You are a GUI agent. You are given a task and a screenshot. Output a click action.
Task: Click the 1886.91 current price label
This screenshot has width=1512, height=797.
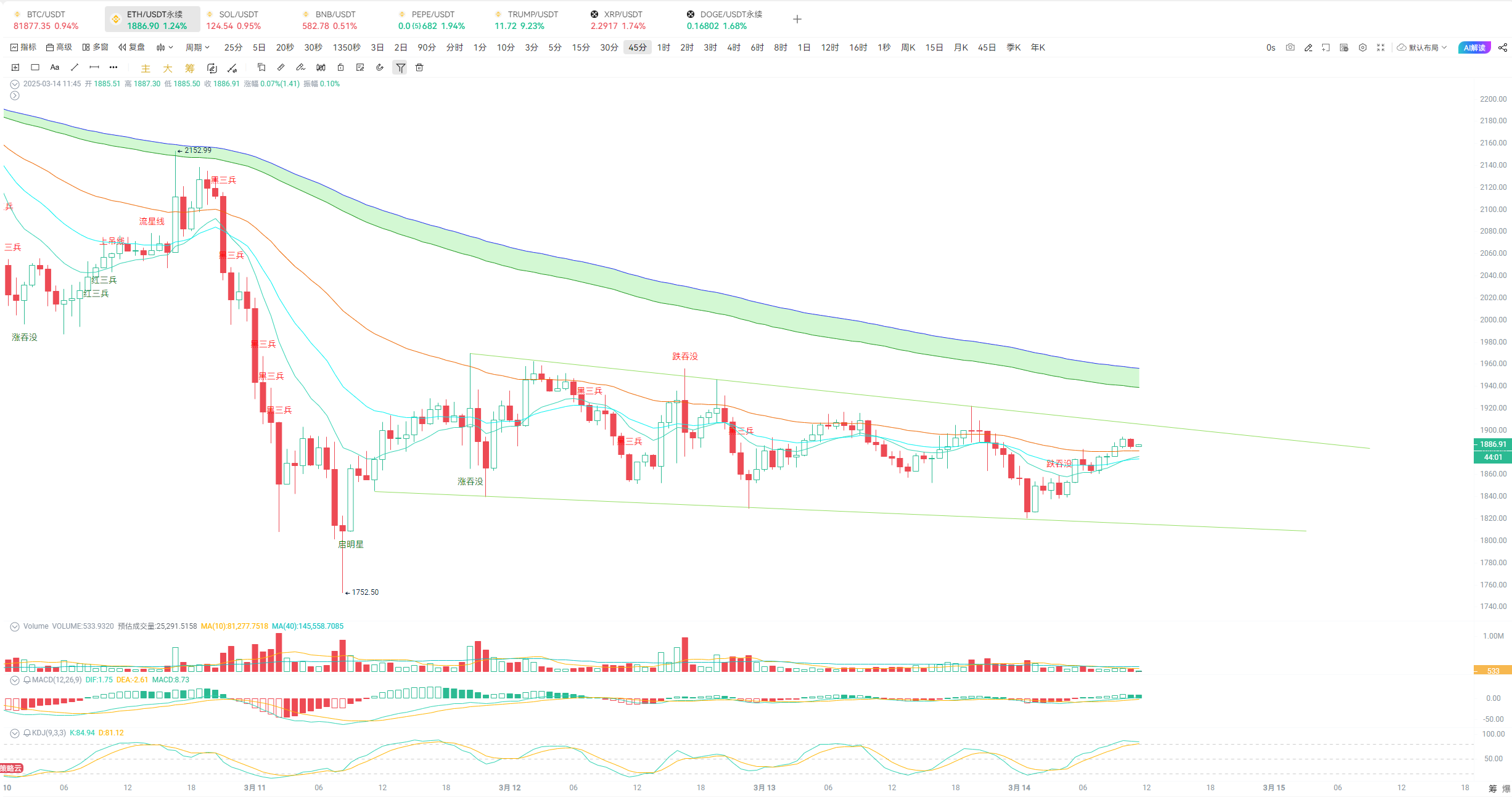[1493, 444]
